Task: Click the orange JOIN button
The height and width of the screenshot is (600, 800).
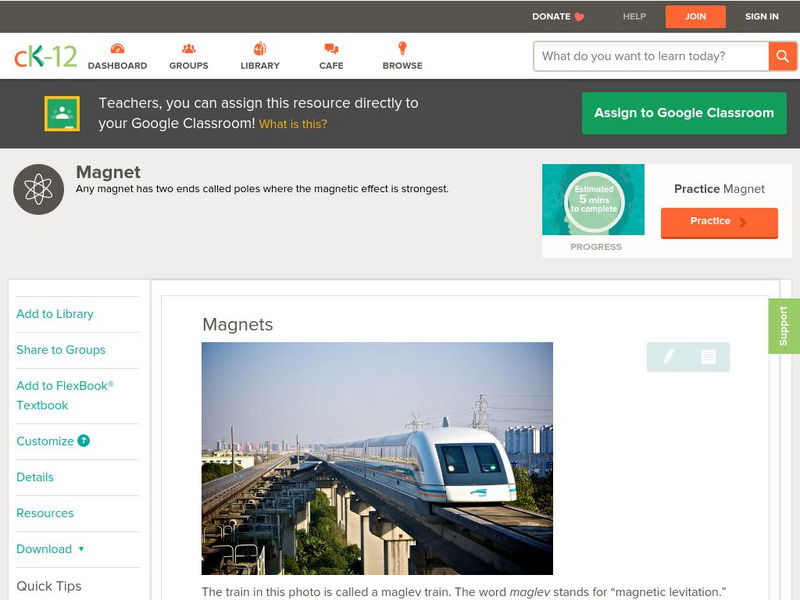Action: point(695,17)
